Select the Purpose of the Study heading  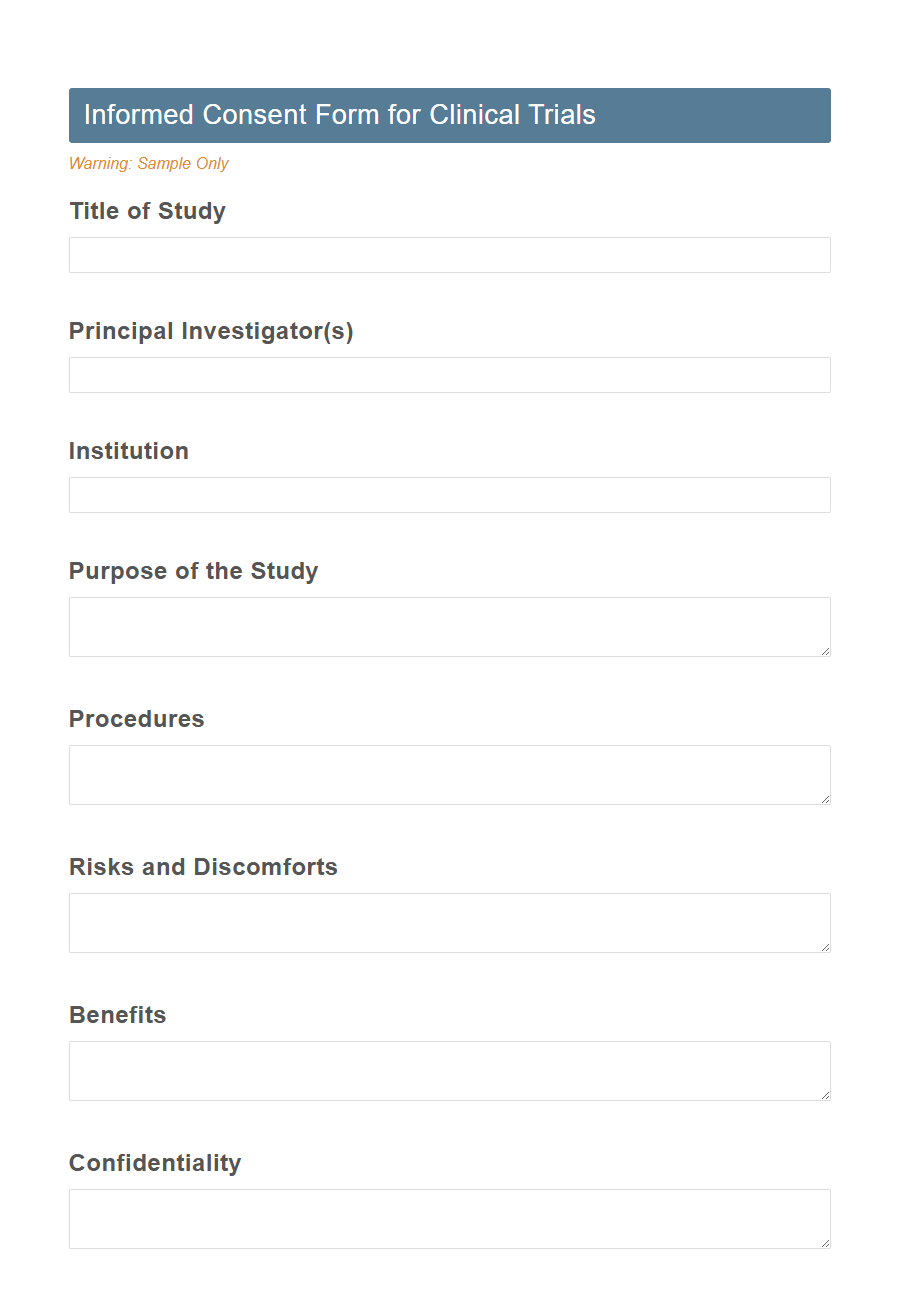click(x=193, y=571)
